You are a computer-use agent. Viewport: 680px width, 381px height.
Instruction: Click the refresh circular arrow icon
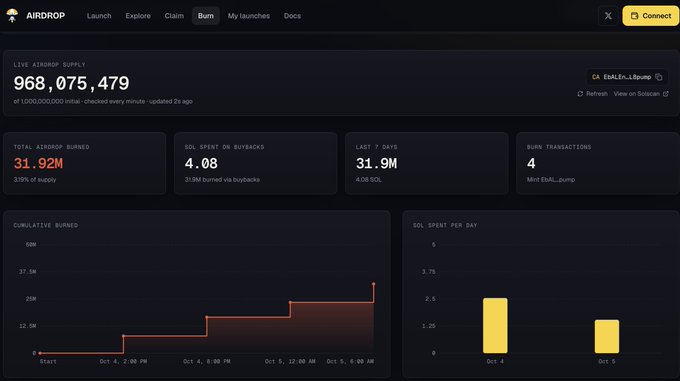point(580,94)
